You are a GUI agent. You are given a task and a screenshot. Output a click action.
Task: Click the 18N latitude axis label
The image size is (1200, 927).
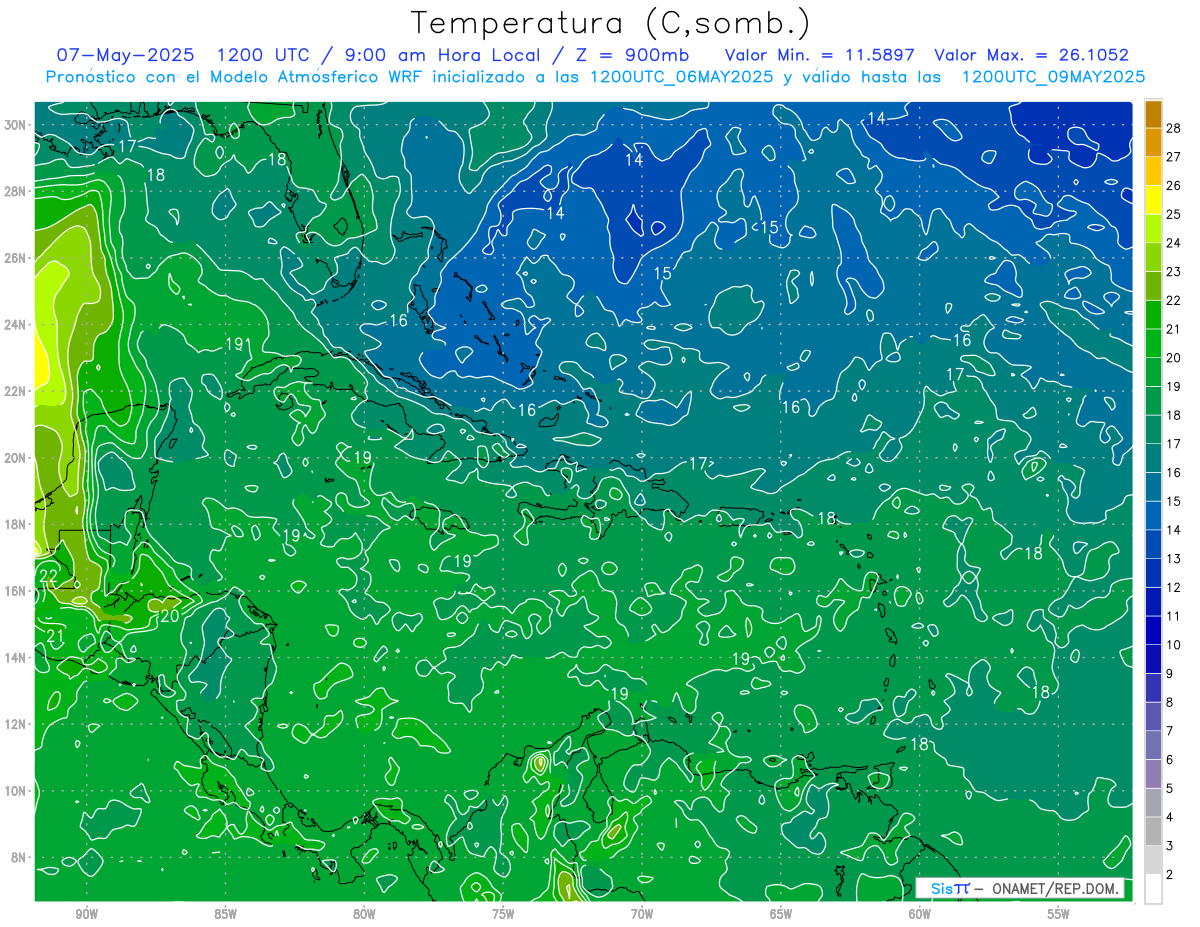[17, 524]
